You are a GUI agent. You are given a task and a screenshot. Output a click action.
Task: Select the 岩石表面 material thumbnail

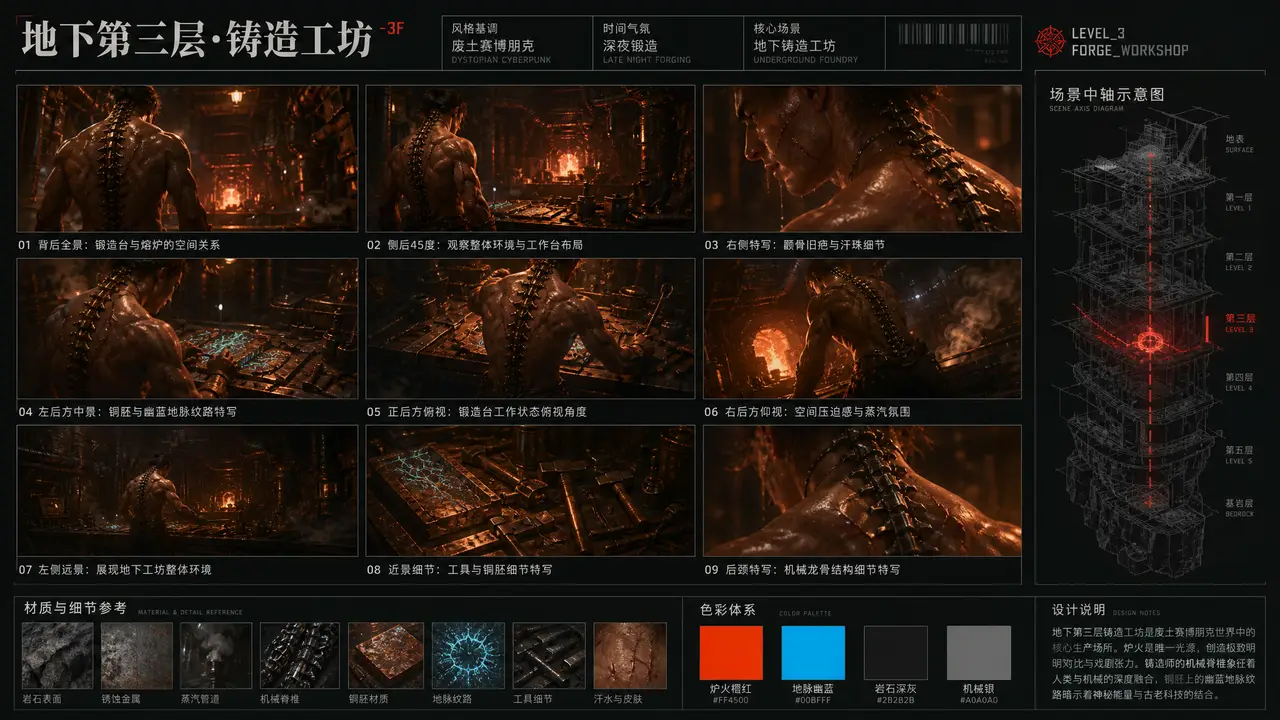[57, 655]
